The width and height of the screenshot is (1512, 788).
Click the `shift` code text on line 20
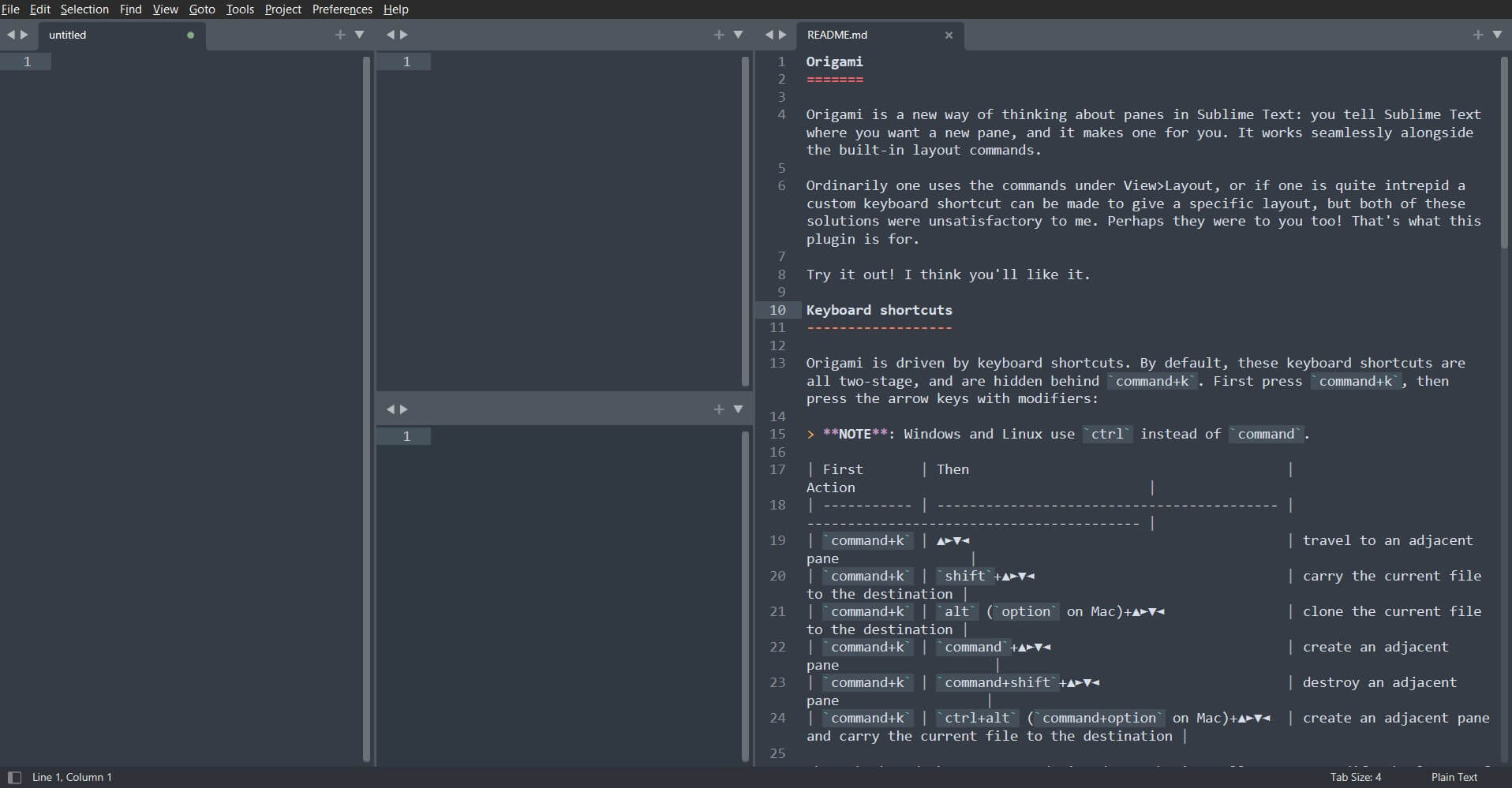[965, 576]
